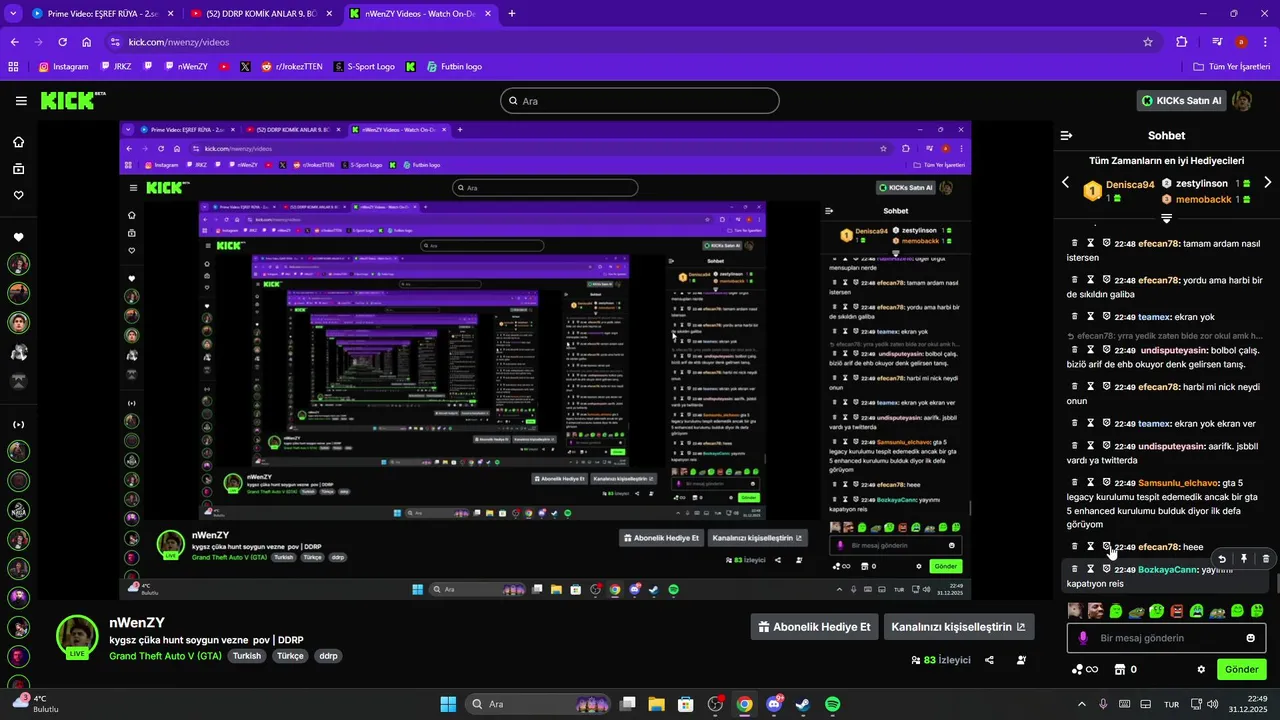Reply to the hovered chat message

point(1222,559)
